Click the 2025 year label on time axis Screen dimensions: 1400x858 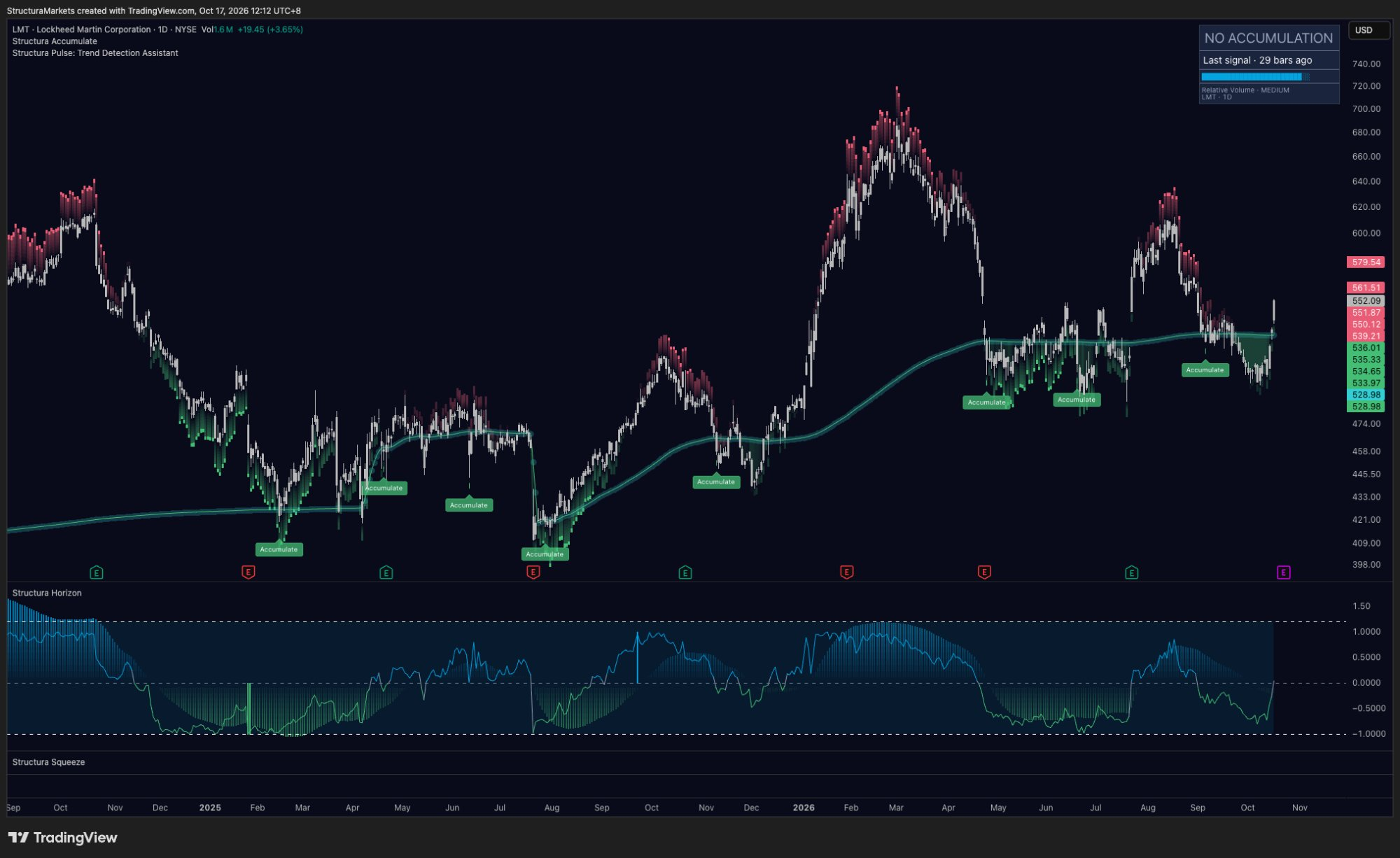[210, 808]
